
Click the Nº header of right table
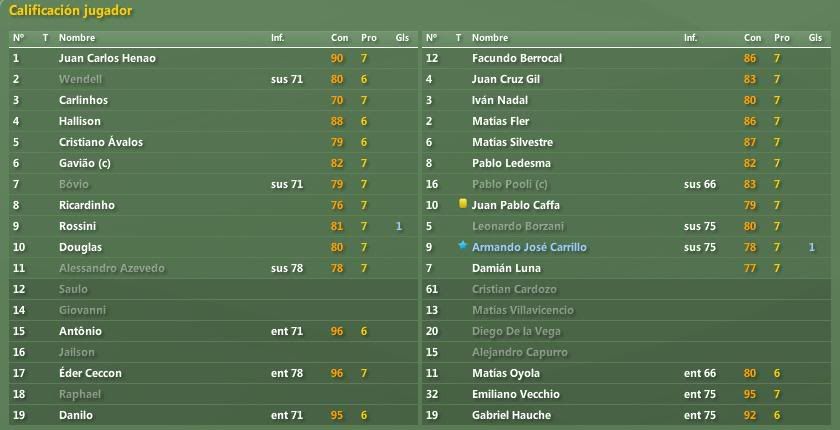pyautogui.click(x=431, y=38)
